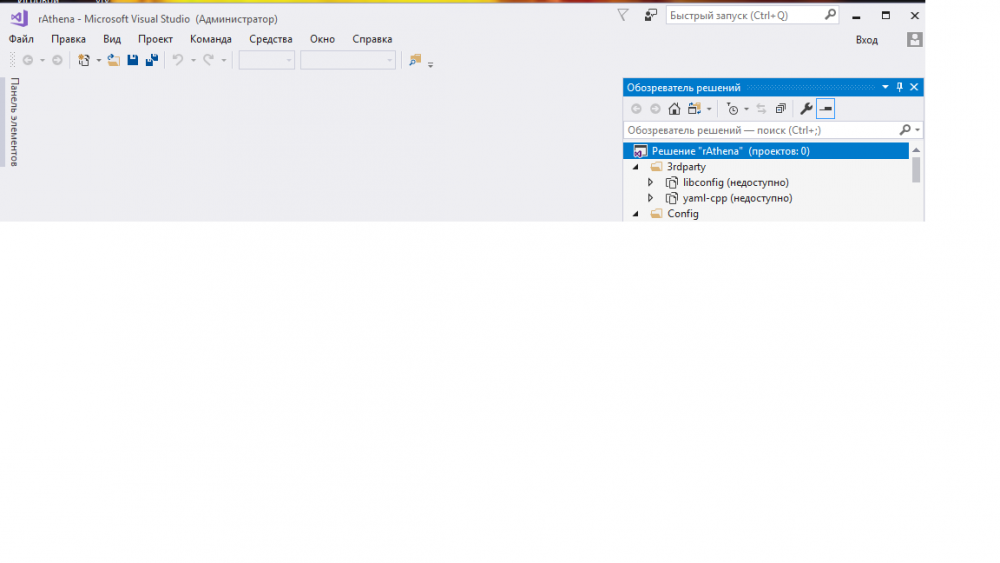The image size is (1000, 563).
Task: Click the Collapse All icon in Solution Explorer
Action: pos(780,109)
